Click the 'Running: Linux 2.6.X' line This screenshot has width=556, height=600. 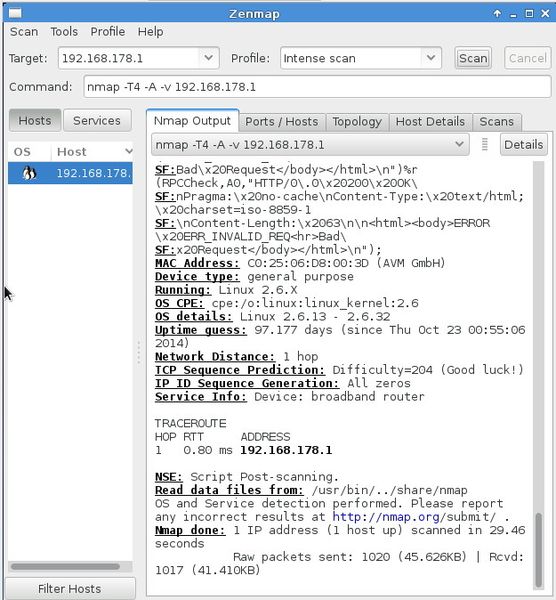(x=226, y=290)
